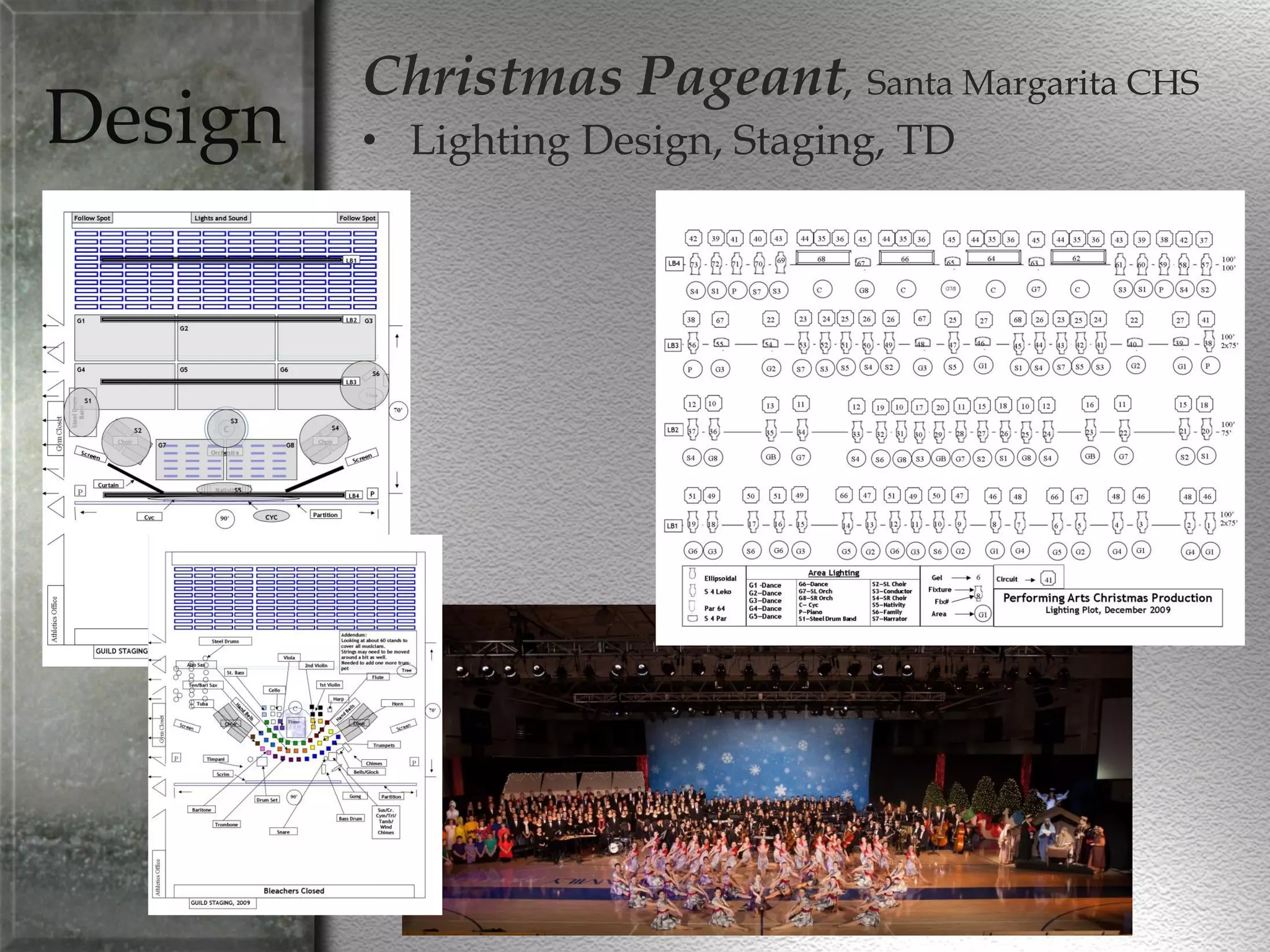
Task: Click the "90'" circle on top staging diagram
Action: (x=224, y=518)
